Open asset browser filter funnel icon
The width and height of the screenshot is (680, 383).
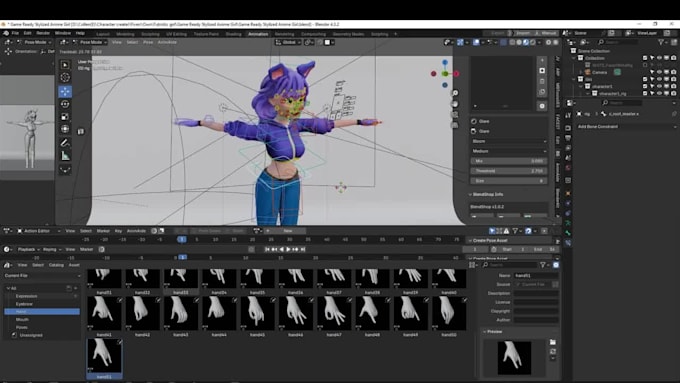tap(543, 265)
